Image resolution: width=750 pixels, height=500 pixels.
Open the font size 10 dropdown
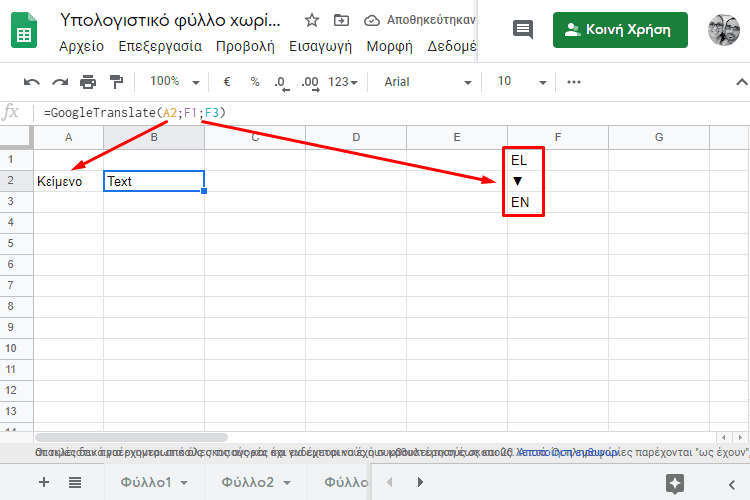pyautogui.click(x=522, y=82)
